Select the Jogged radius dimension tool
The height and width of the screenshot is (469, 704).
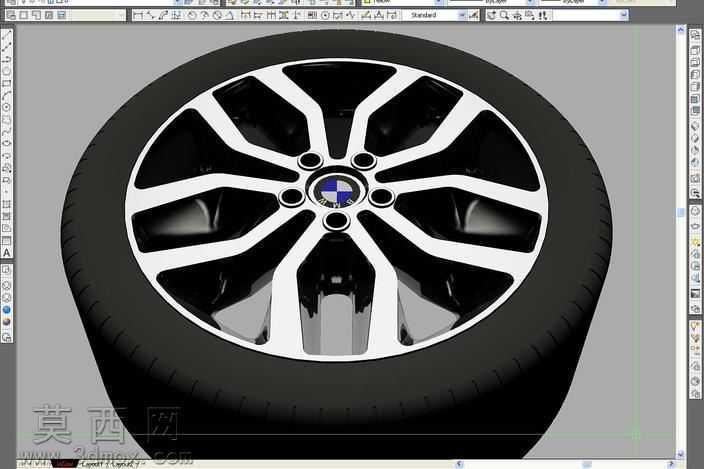pos(204,16)
